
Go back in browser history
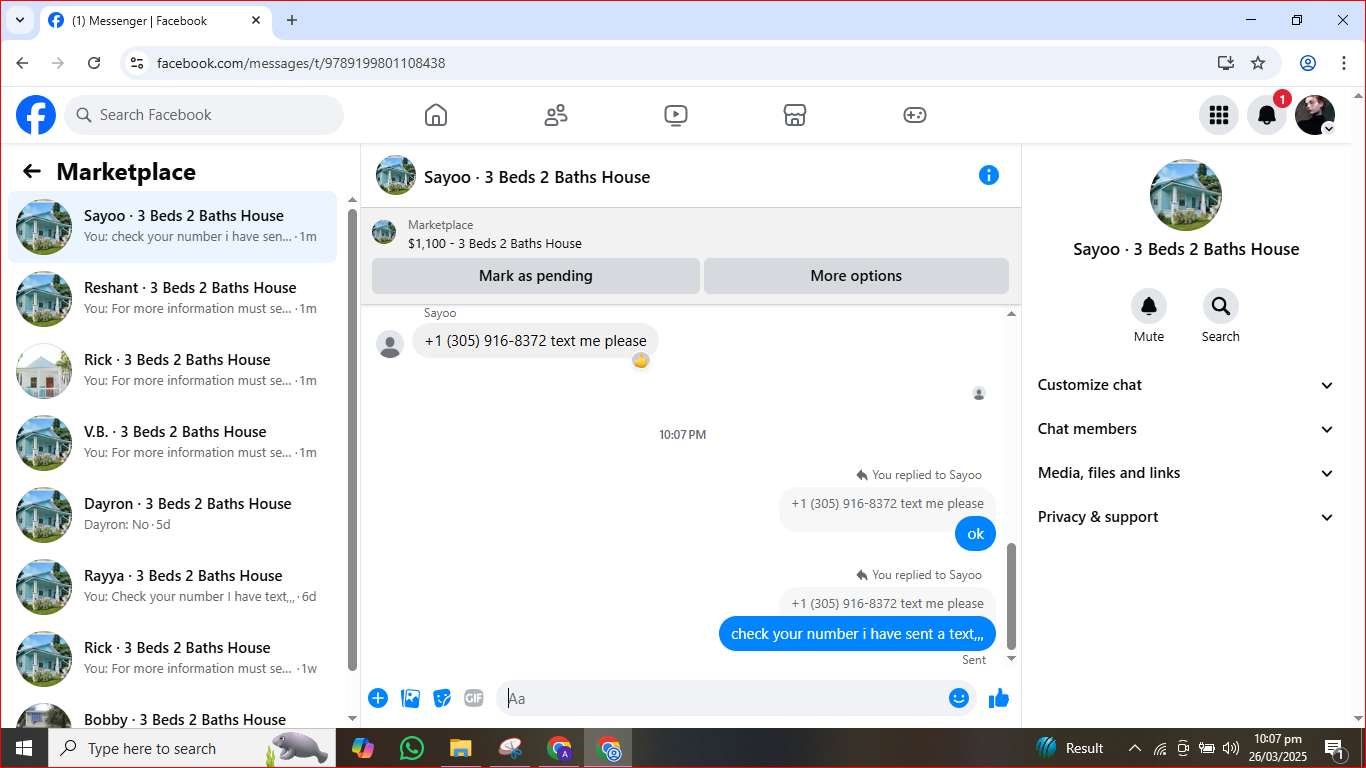point(22,63)
